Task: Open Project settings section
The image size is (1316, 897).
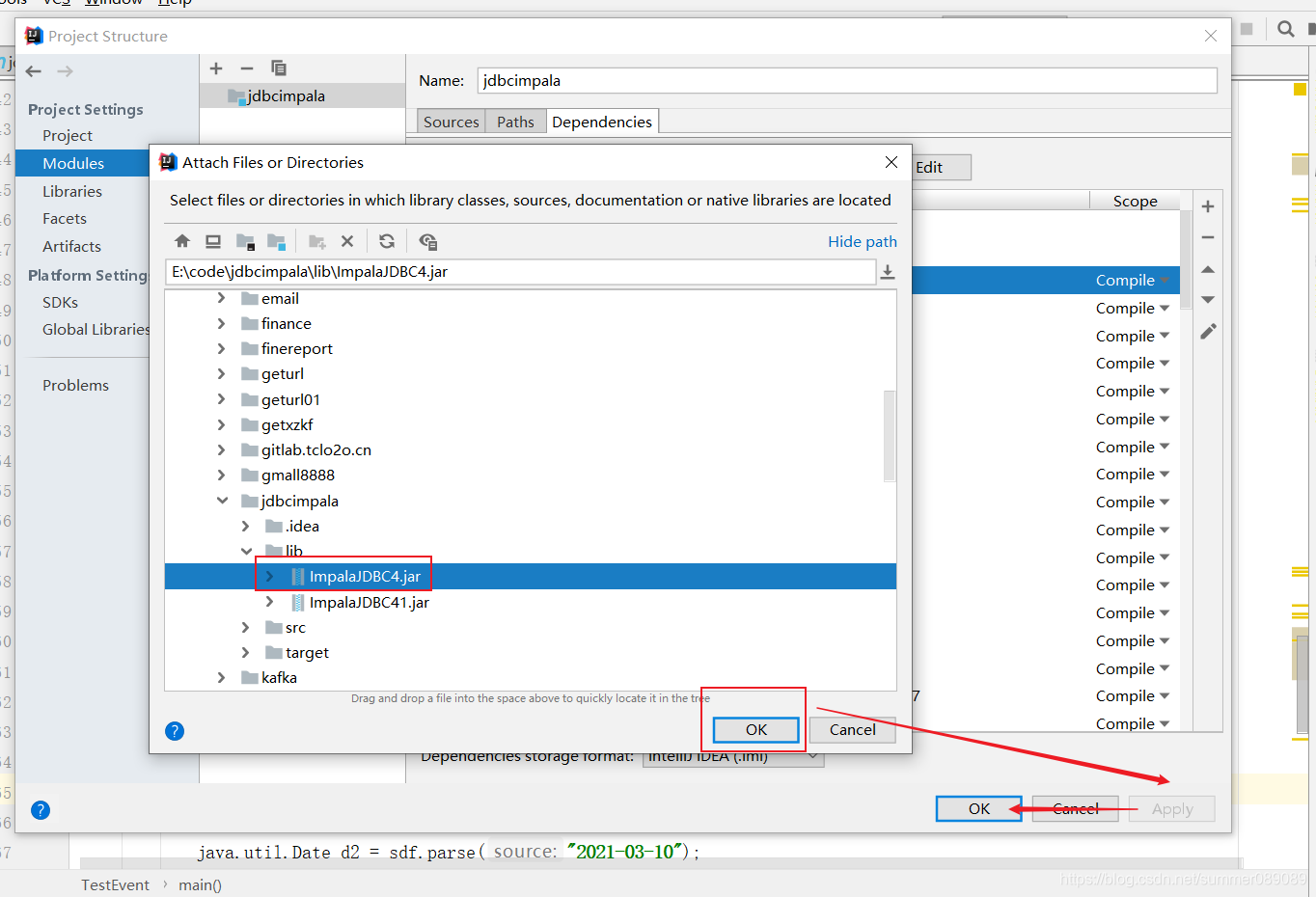Action: [x=68, y=136]
